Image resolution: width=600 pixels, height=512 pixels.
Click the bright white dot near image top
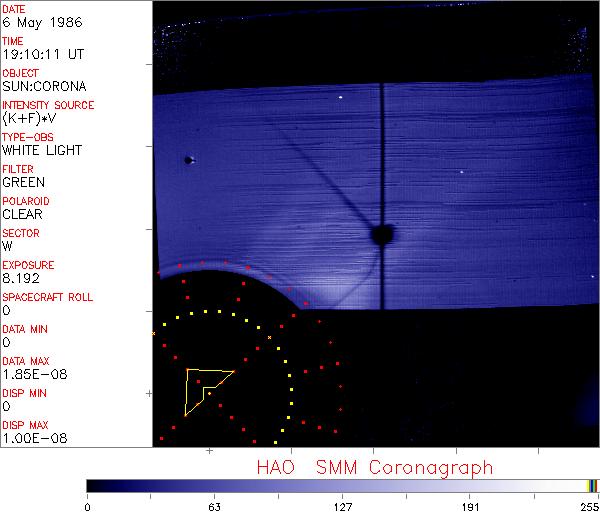pos(341,97)
